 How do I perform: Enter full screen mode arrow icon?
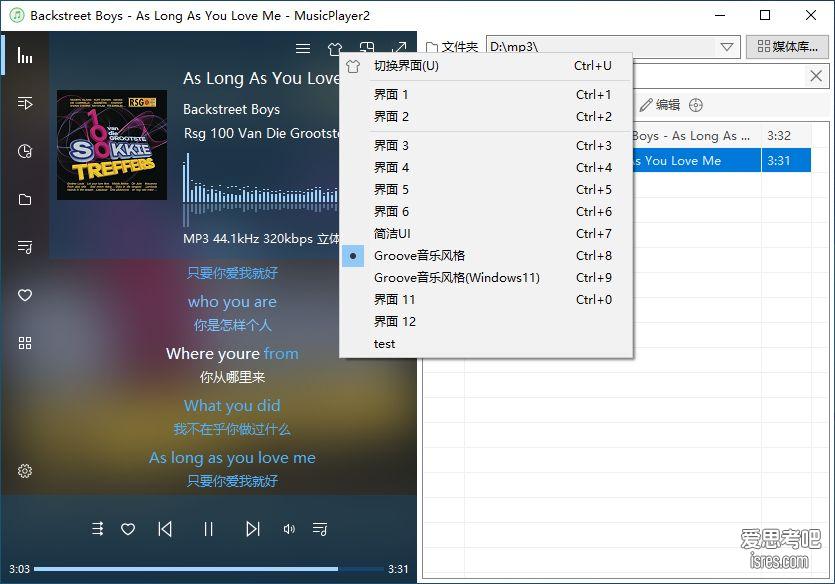pyautogui.click(x=399, y=47)
